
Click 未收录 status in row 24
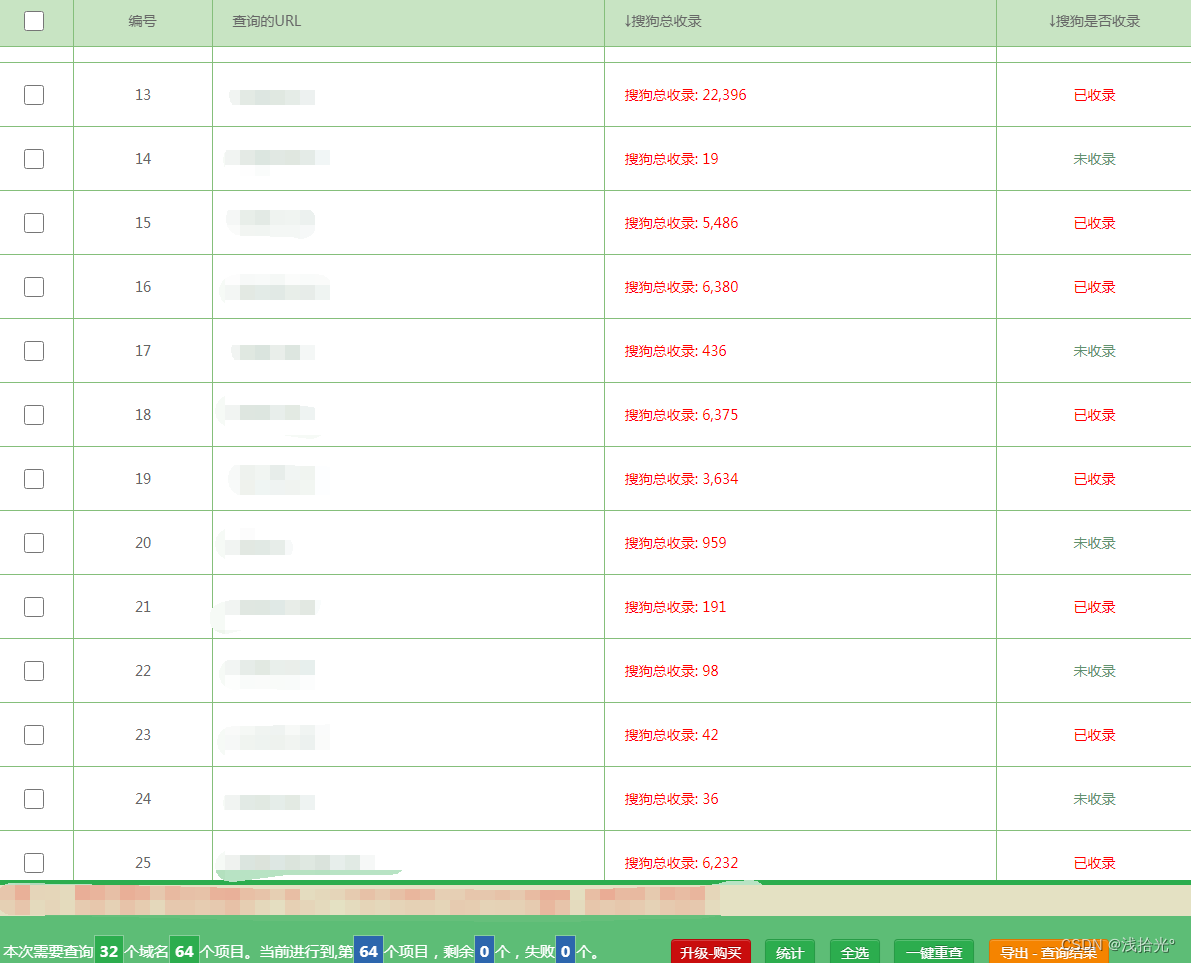pyautogui.click(x=1095, y=799)
